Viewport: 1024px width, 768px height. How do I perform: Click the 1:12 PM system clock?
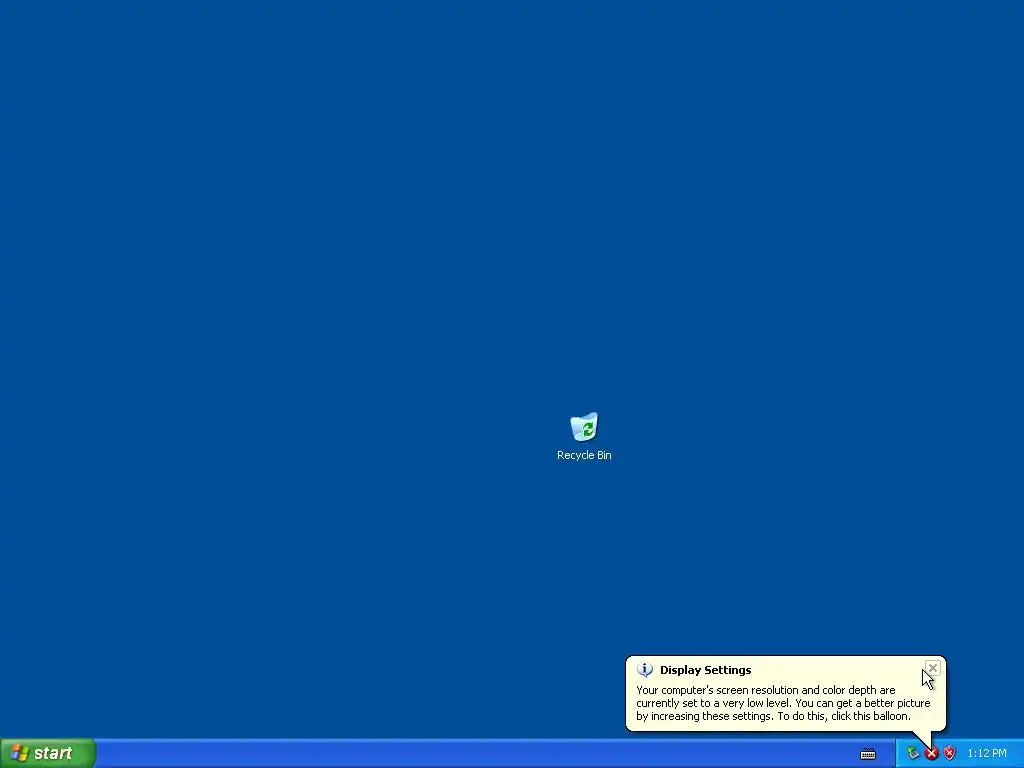pyautogui.click(x=987, y=754)
